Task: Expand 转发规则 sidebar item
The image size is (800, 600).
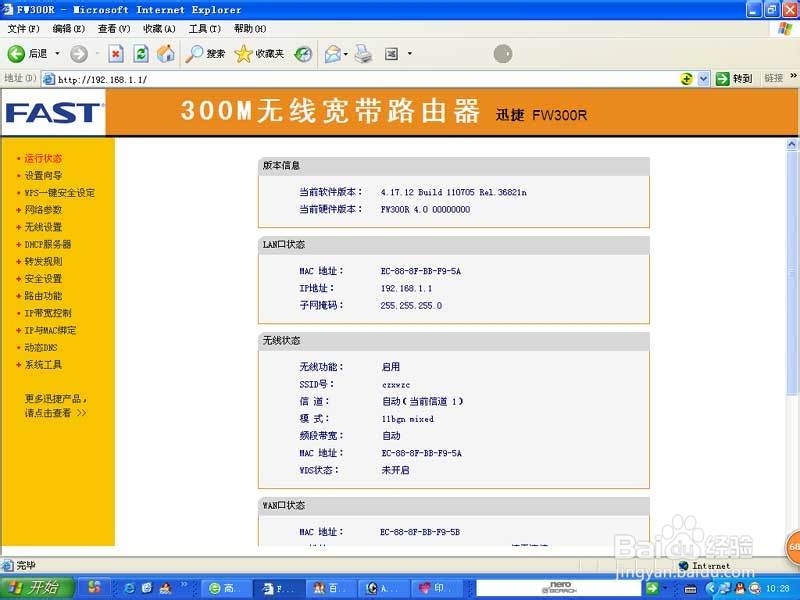Action: pos(43,261)
